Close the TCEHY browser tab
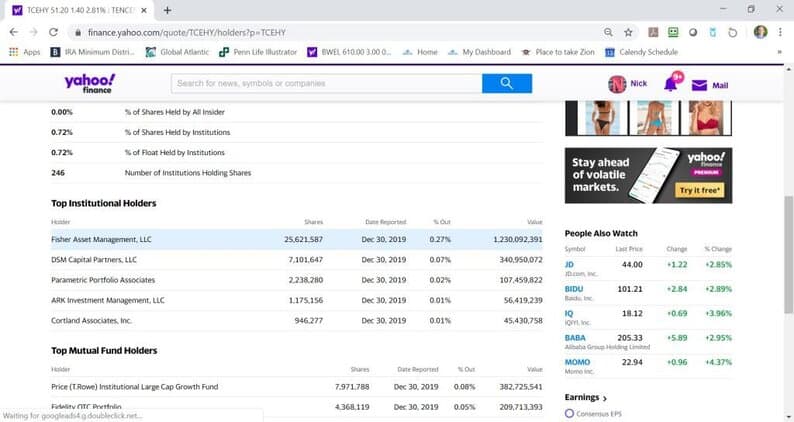The image size is (794, 422). pos(144,10)
